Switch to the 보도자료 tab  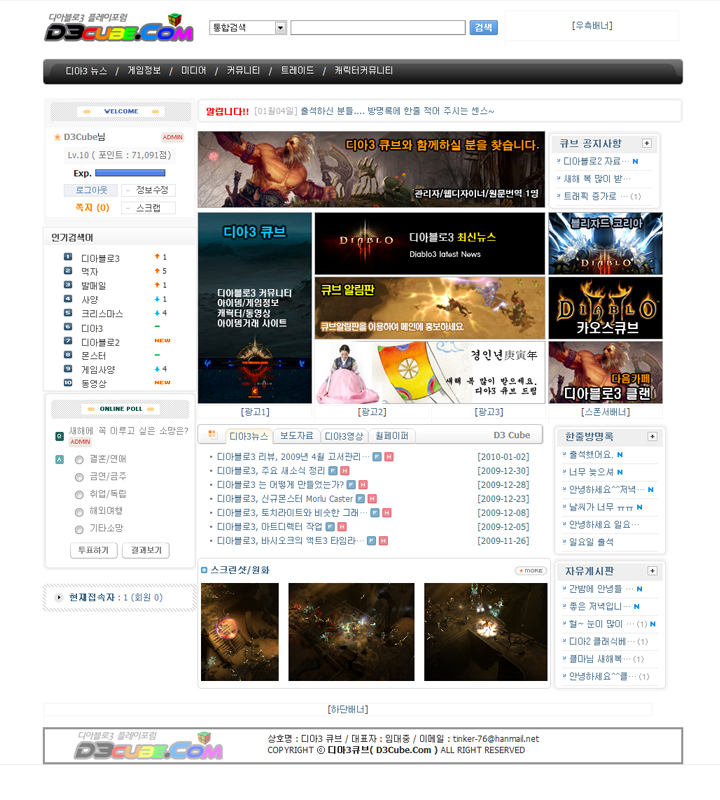pyautogui.click(x=296, y=436)
